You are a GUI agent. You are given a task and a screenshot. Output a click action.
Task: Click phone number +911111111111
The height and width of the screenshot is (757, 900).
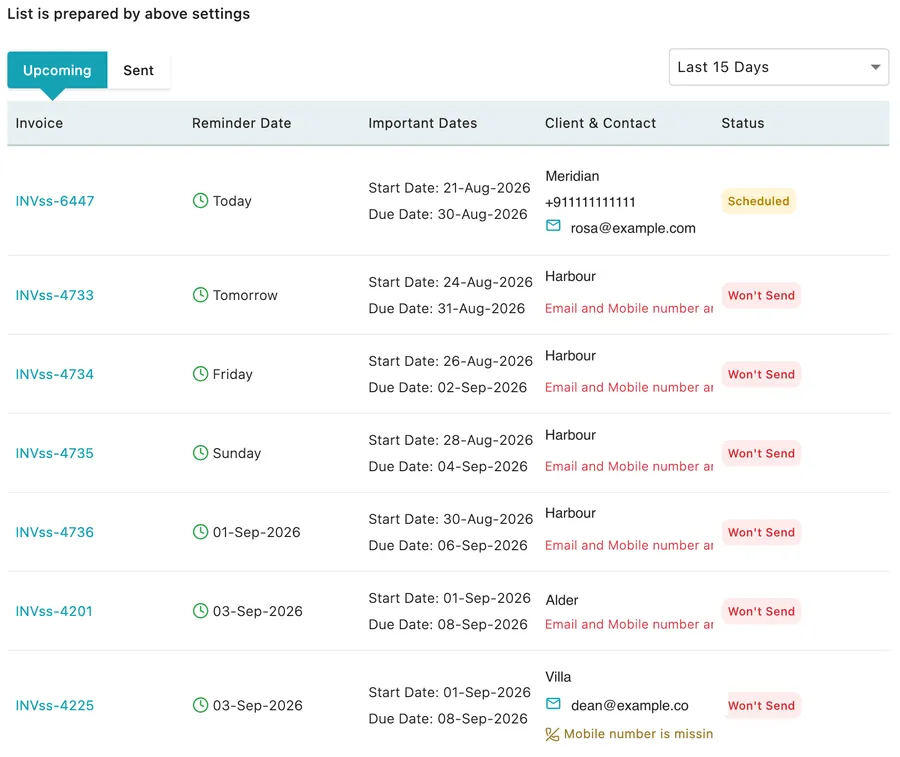click(590, 202)
